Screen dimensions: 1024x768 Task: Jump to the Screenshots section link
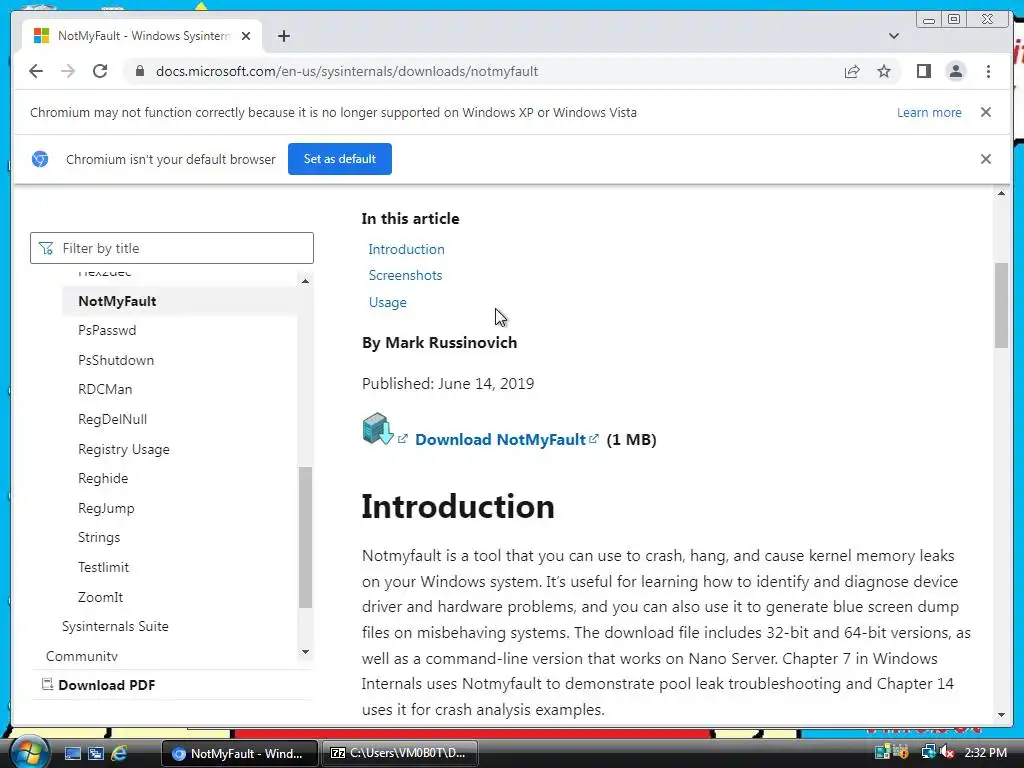click(405, 276)
